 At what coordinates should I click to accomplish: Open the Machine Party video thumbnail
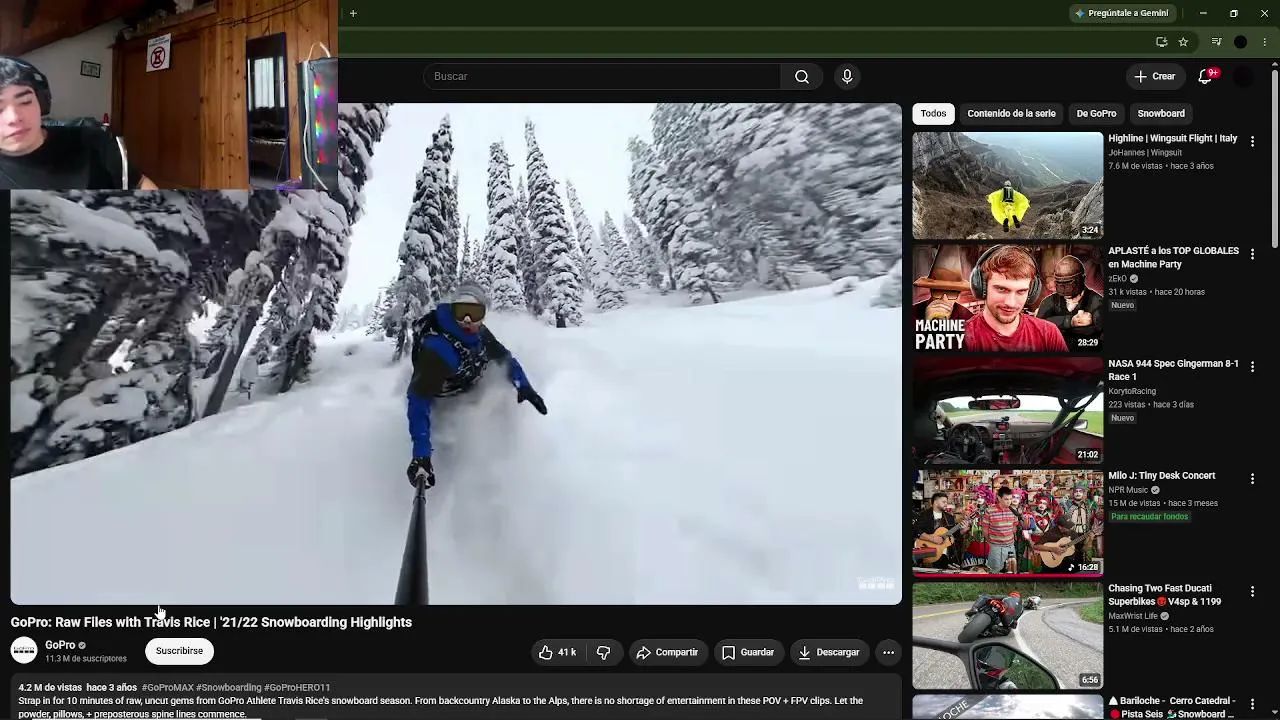pos(1008,298)
